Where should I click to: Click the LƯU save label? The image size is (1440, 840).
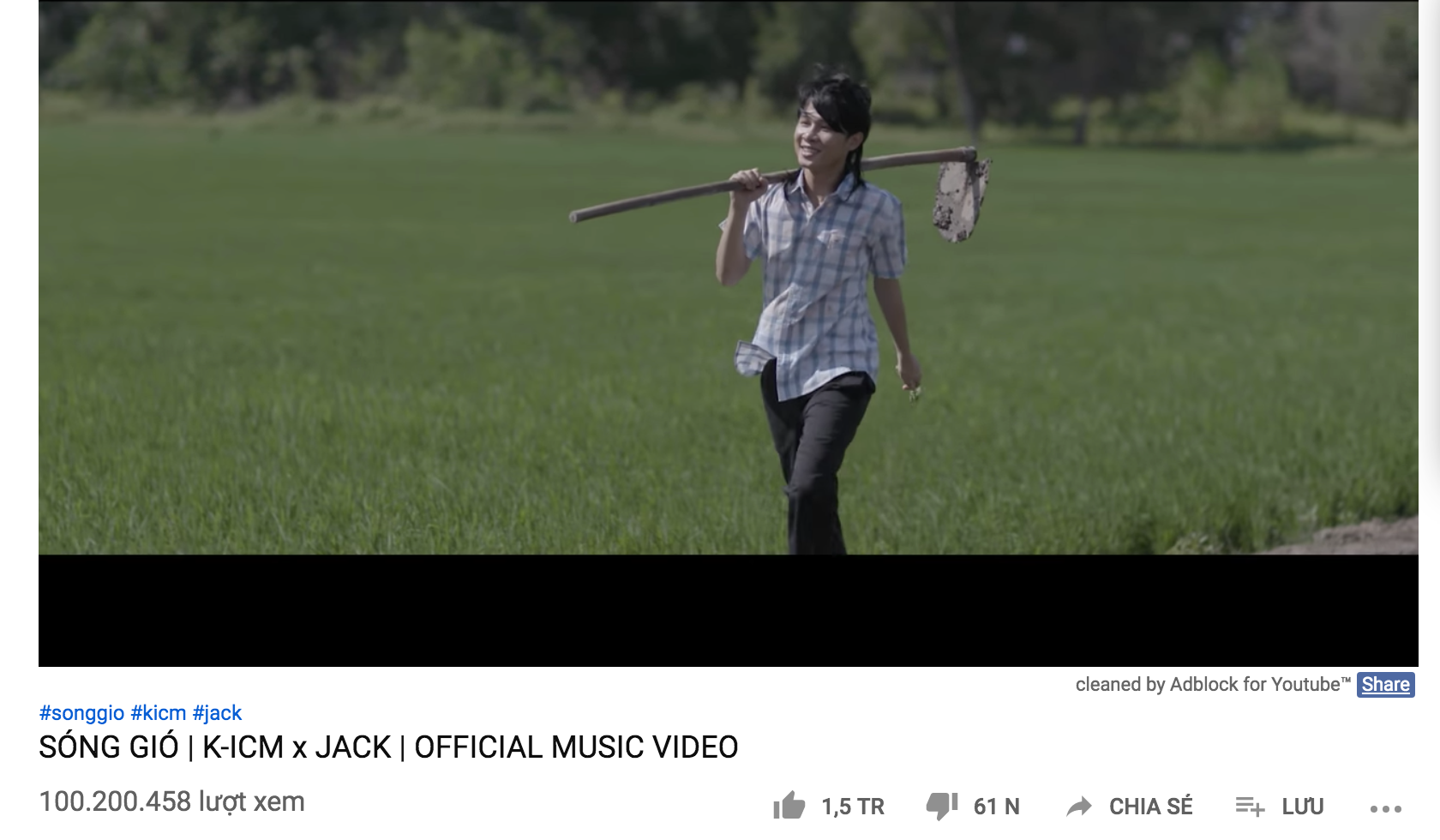click(x=1303, y=806)
